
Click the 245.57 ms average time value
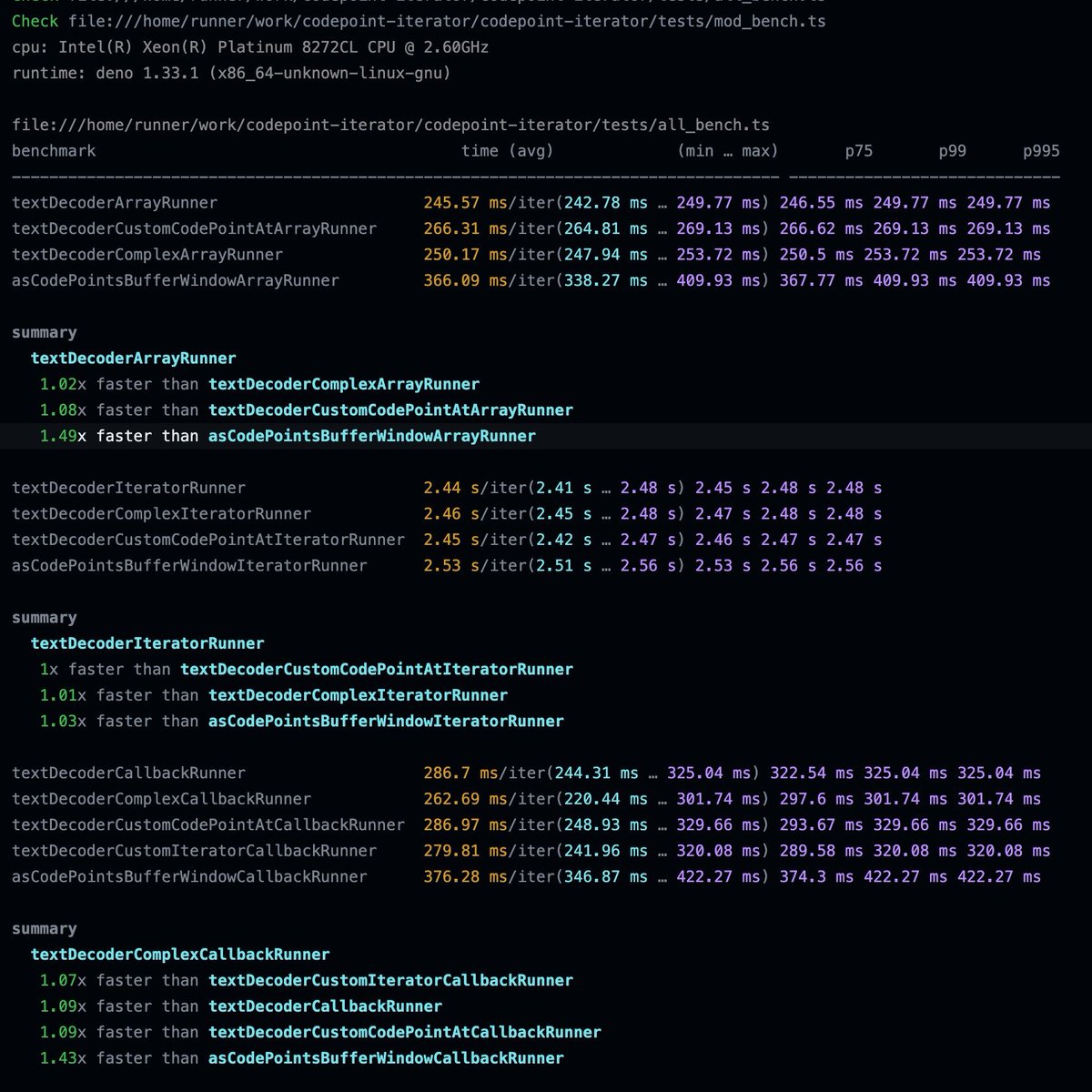[448, 202]
